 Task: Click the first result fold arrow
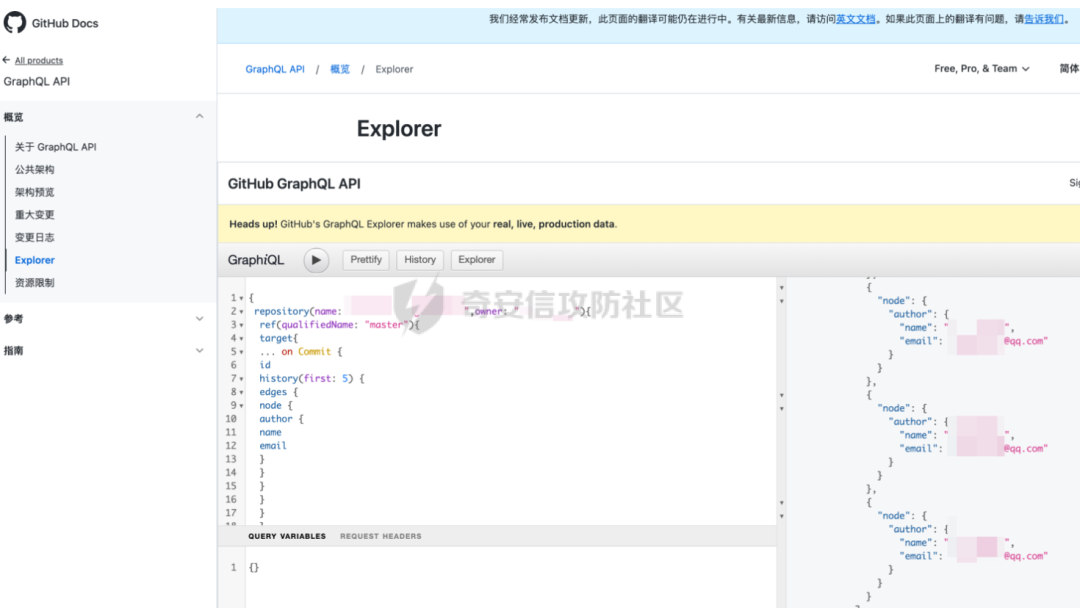click(x=781, y=288)
